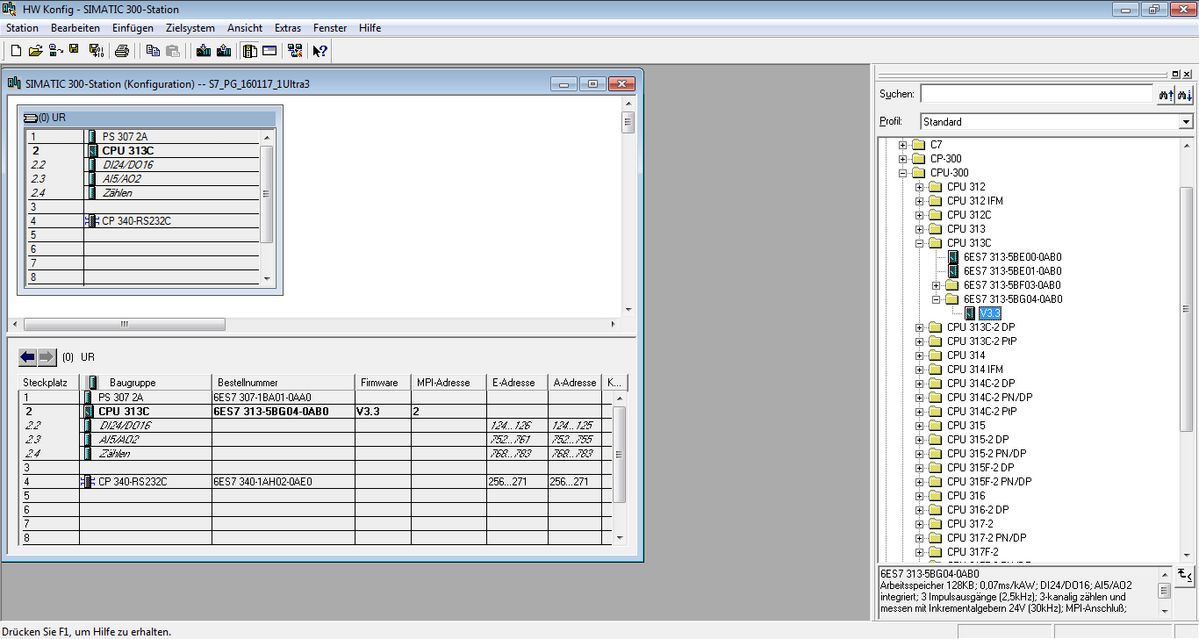The height and width of the screenshot is (639, 1199).
Task: Toggle the hardware catalog view icon
Action: coord(250,50)
